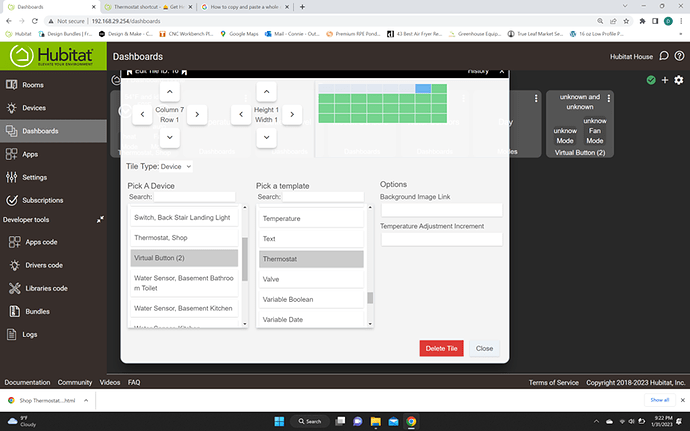Collapse the Developer tools section
The height and width of the screenshot is (431, 690).
coord(100,219)
